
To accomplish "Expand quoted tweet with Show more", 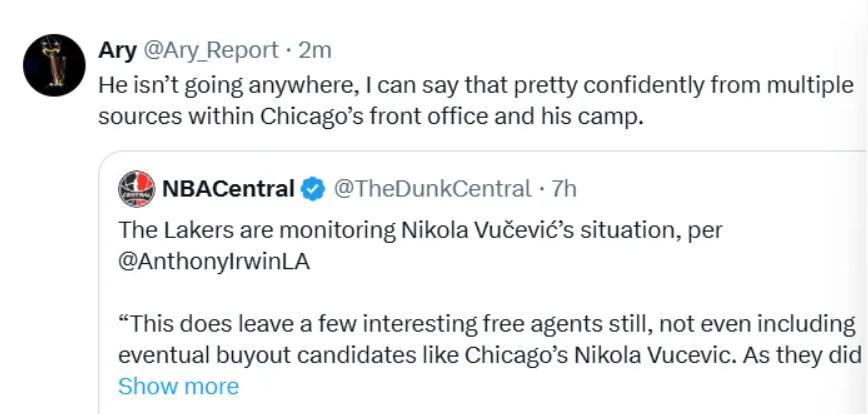I will pyautogui.click(x=178, y=386).
